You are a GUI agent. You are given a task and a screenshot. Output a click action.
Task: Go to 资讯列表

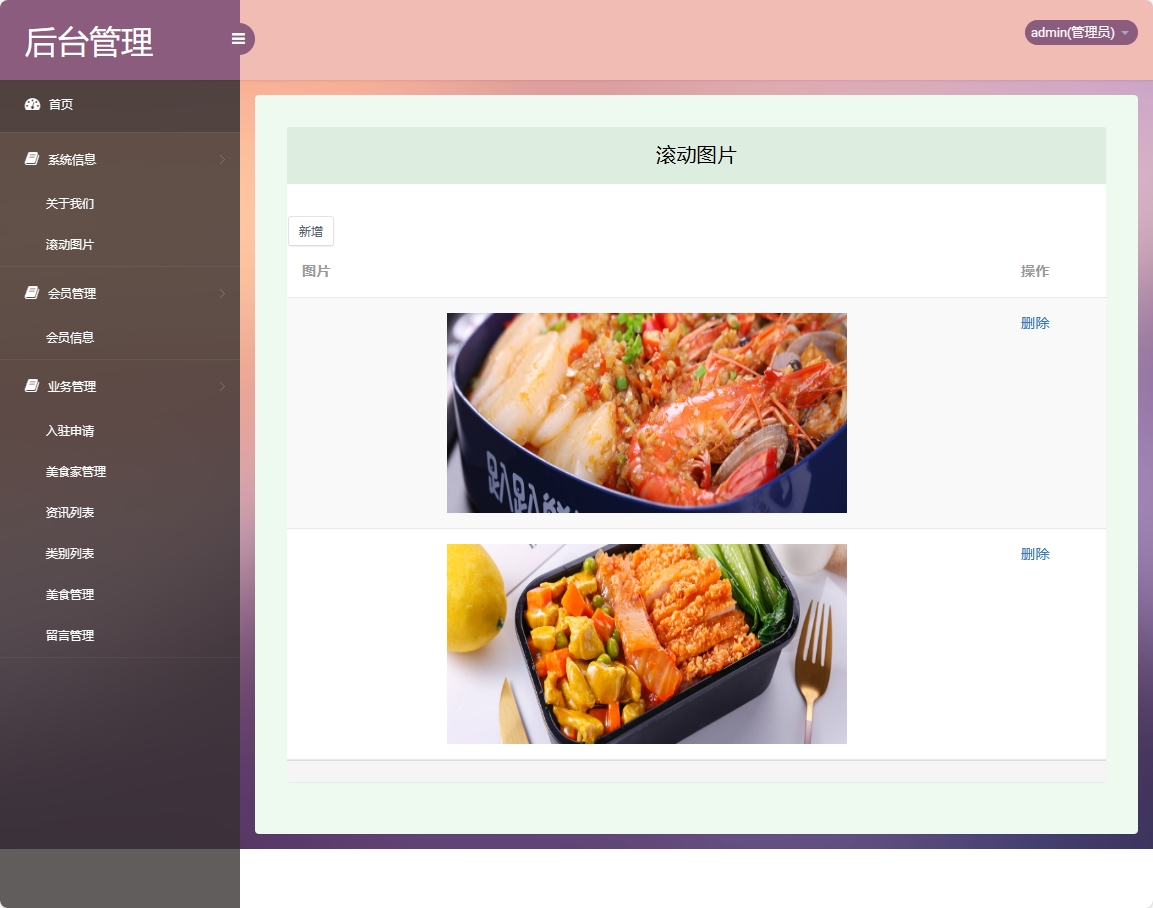pyautogui.click(x=68, y=512)
